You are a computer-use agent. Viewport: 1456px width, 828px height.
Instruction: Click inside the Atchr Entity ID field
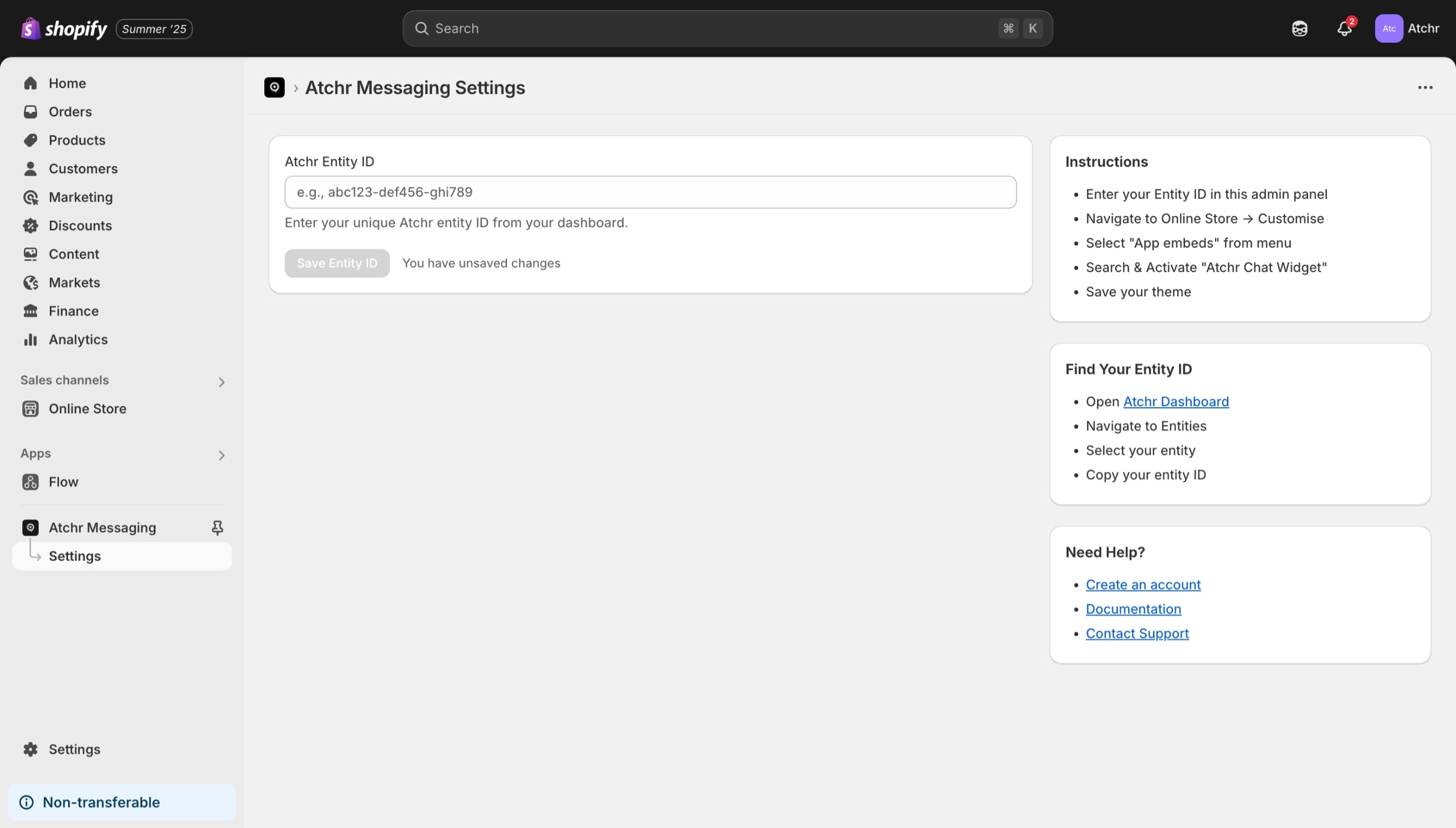click(x=649, y=192)
